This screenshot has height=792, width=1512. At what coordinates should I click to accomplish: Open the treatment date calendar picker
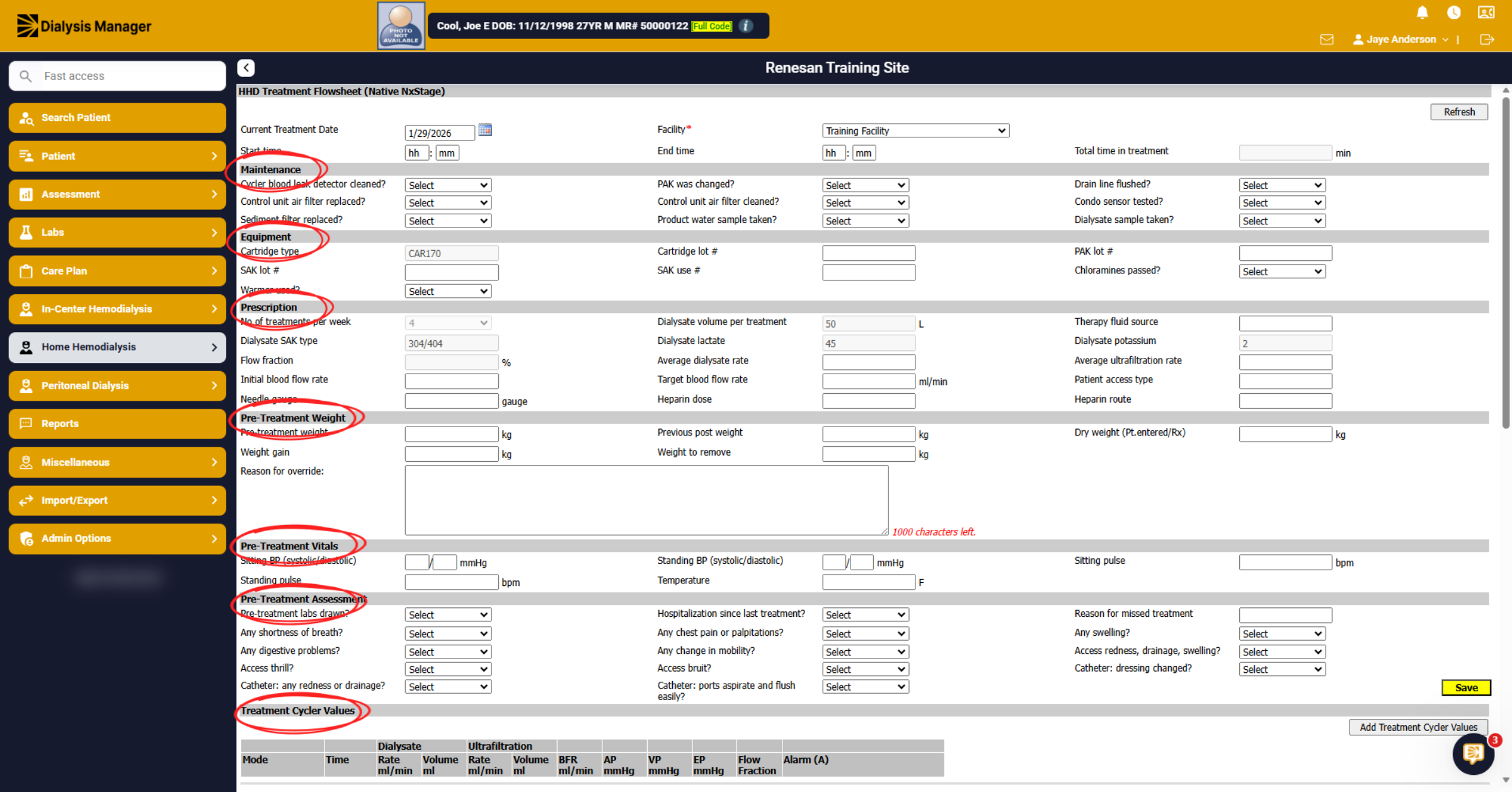point(485,130)
